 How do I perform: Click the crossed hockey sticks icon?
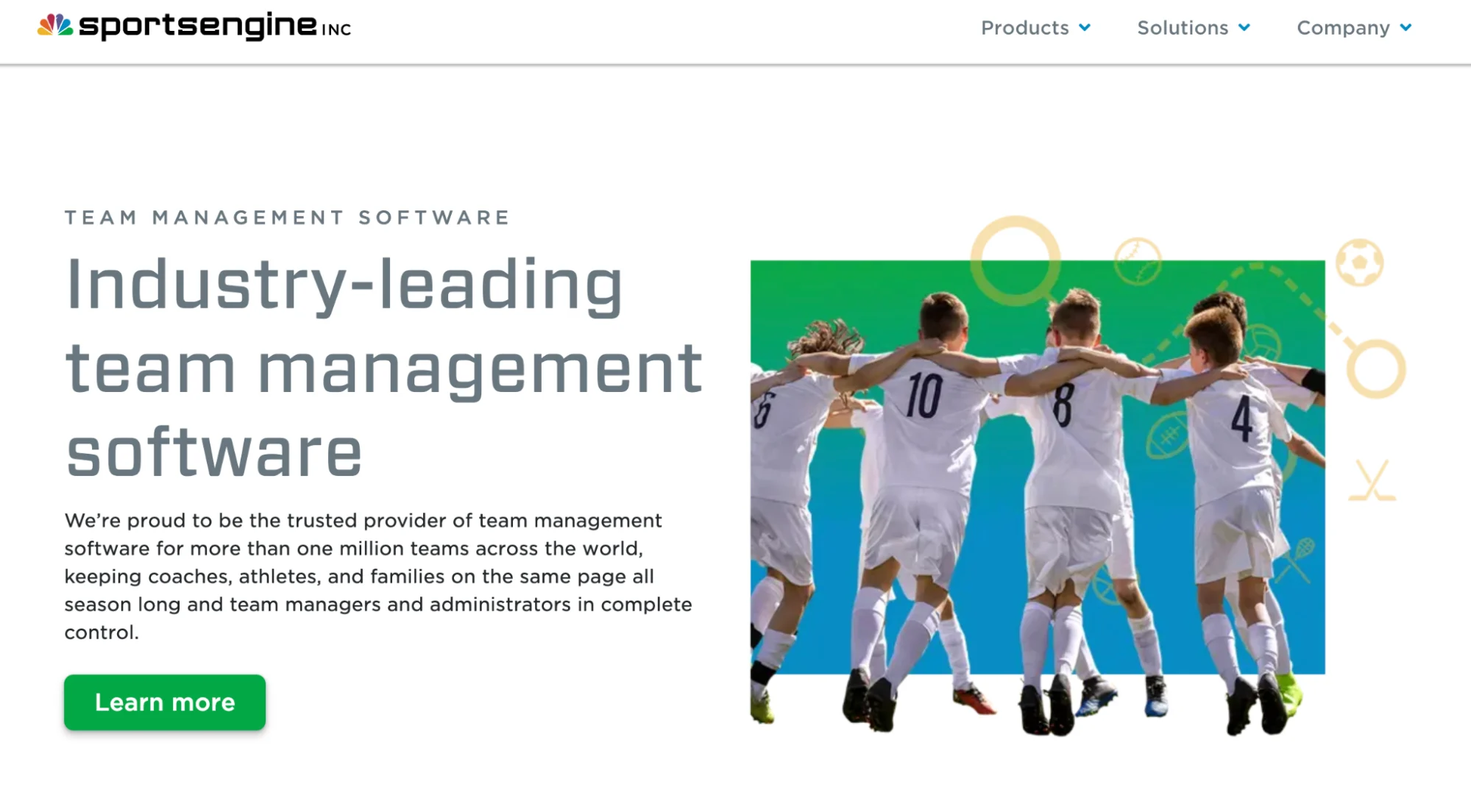point(1374,481)
